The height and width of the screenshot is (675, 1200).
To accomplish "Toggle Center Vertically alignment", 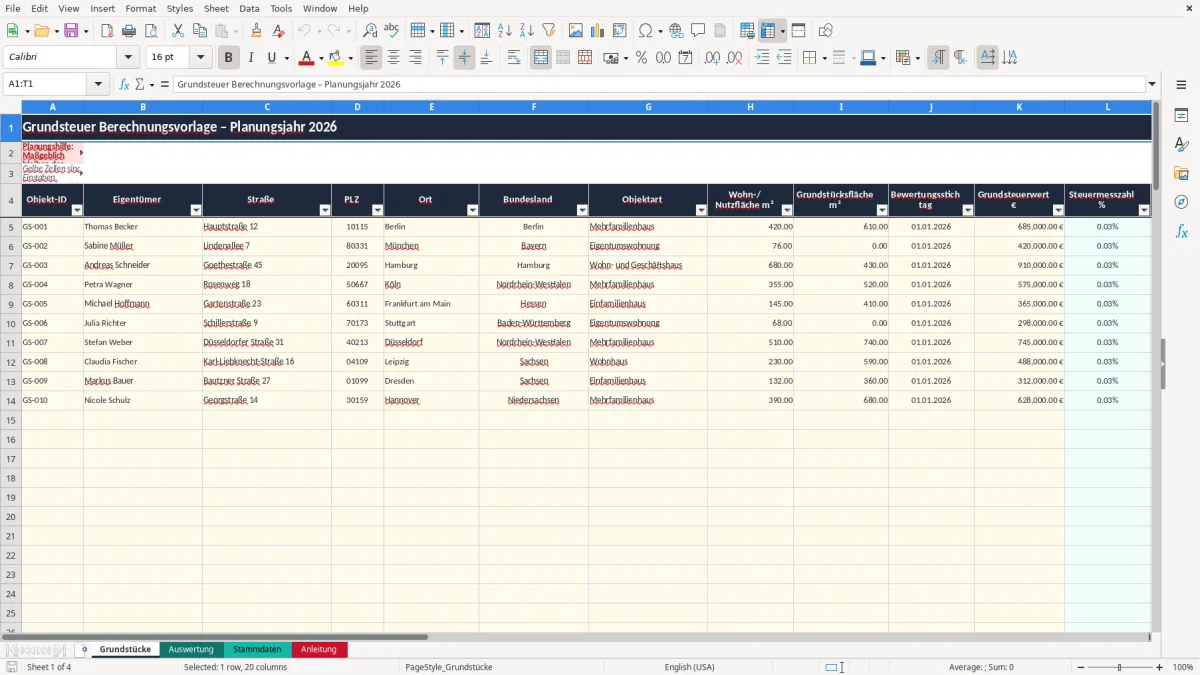I will 464,58.
